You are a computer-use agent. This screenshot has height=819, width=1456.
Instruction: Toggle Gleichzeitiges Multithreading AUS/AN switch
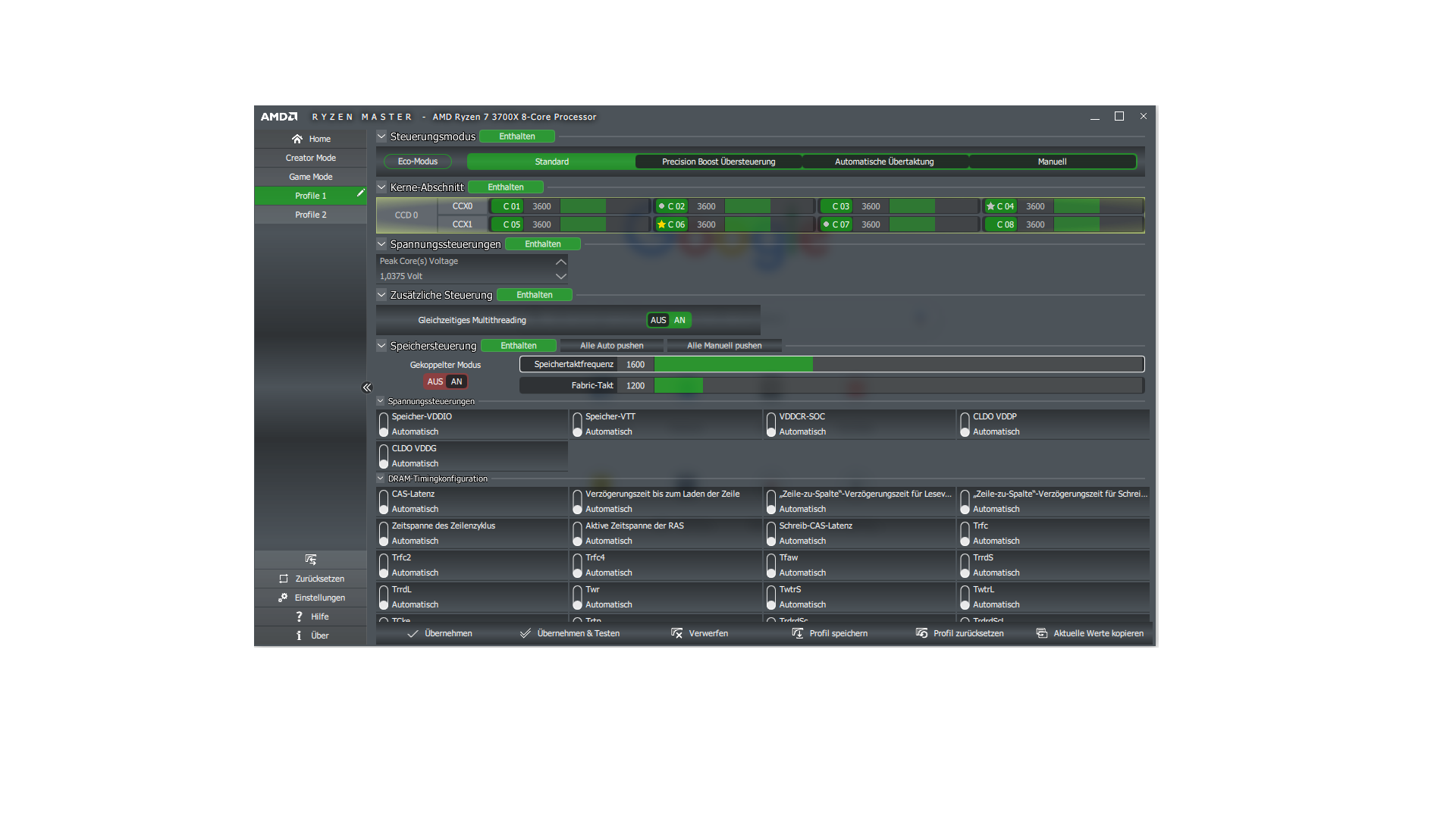pos(669,320)
